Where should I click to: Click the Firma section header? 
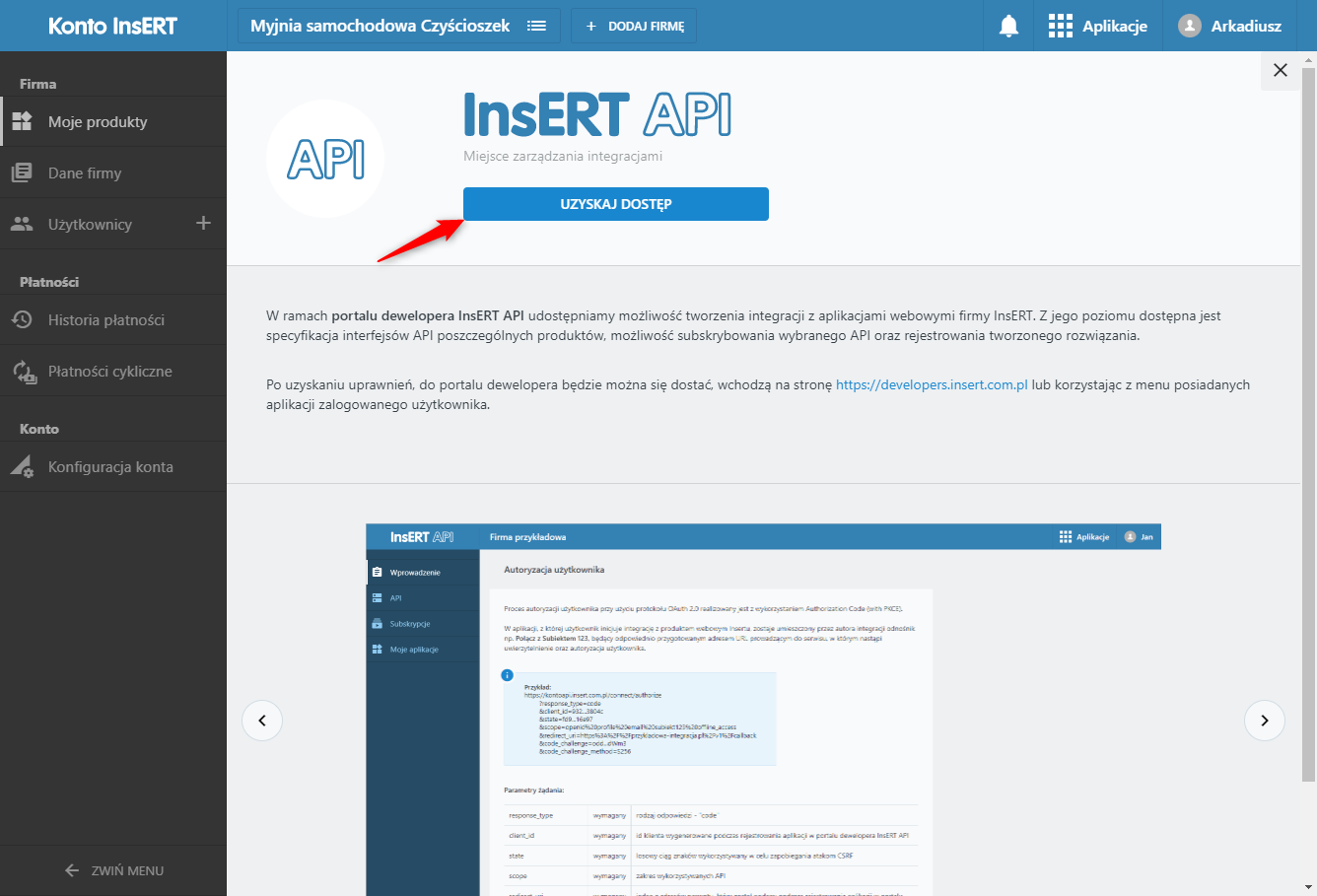(x=38, y=84)
